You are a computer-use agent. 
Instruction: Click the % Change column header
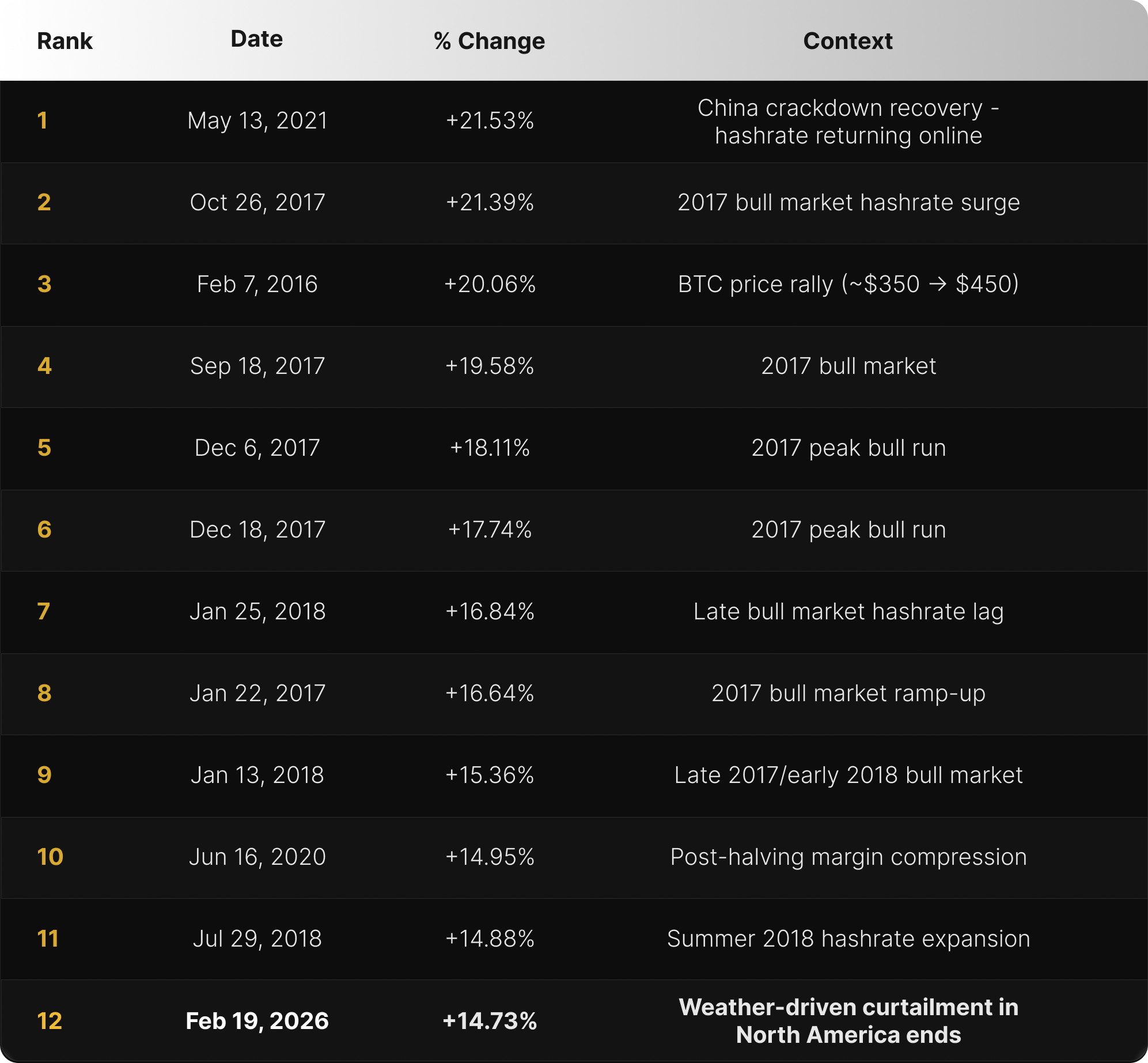tap(489, 41)
